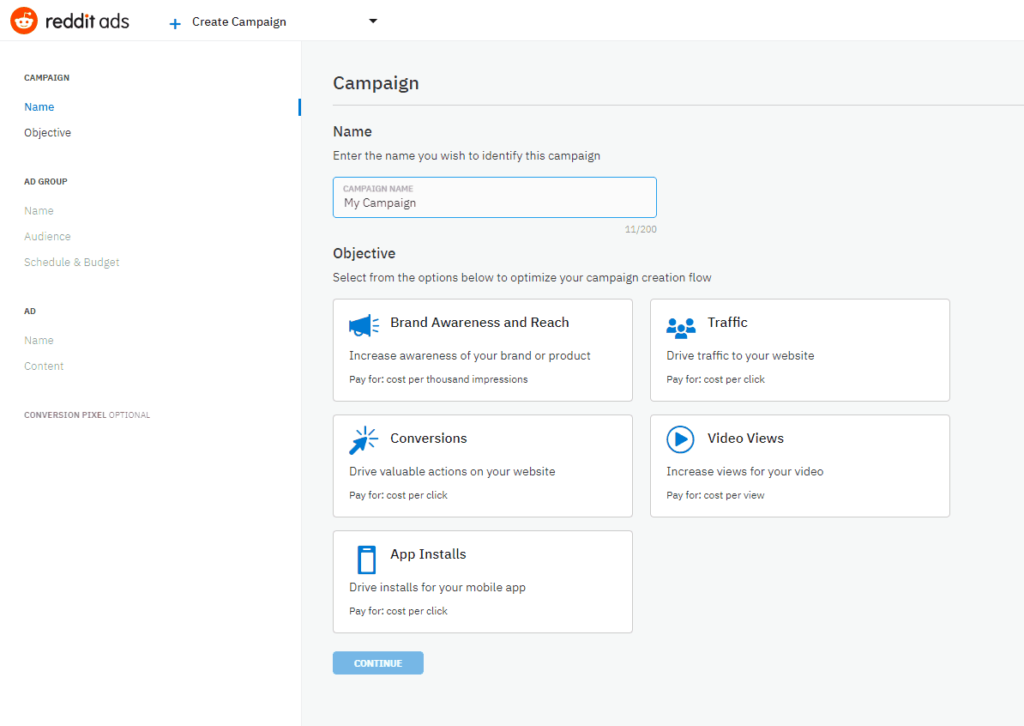Click the Create Campaign label in header

pos(239,22)
